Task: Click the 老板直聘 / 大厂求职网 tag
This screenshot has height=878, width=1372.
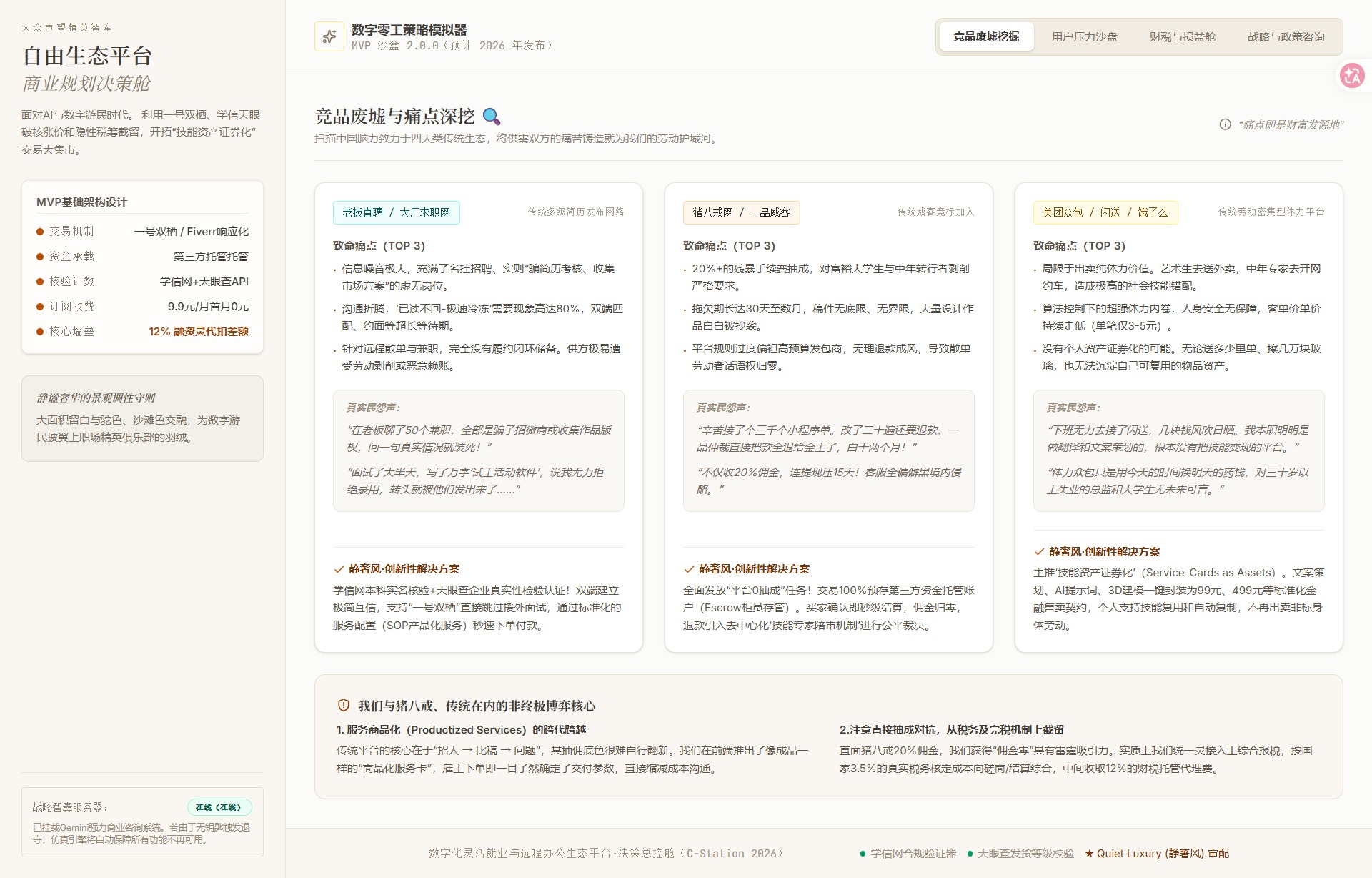Action: point(397,212)
